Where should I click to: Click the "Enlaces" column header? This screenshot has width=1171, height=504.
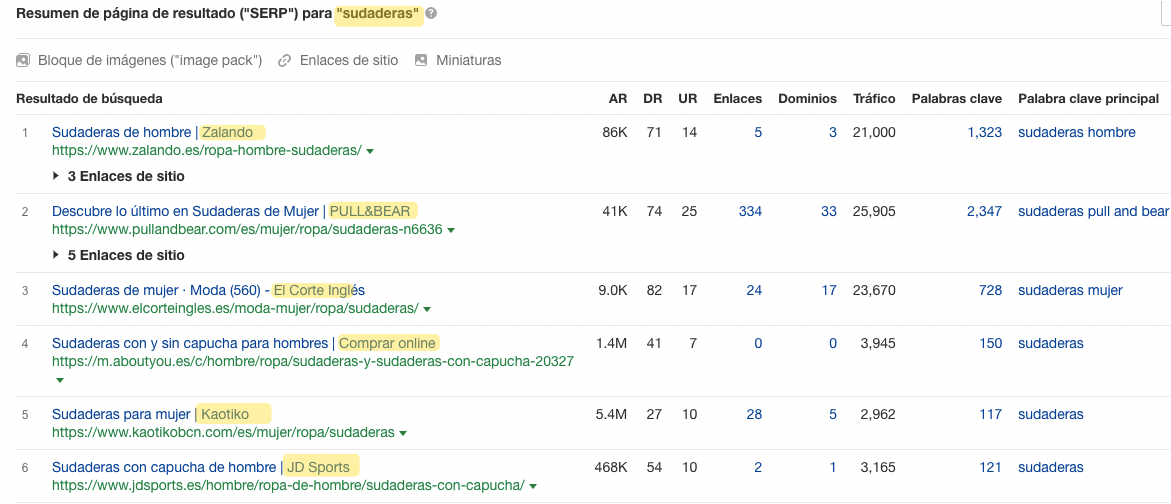[738, 99]
